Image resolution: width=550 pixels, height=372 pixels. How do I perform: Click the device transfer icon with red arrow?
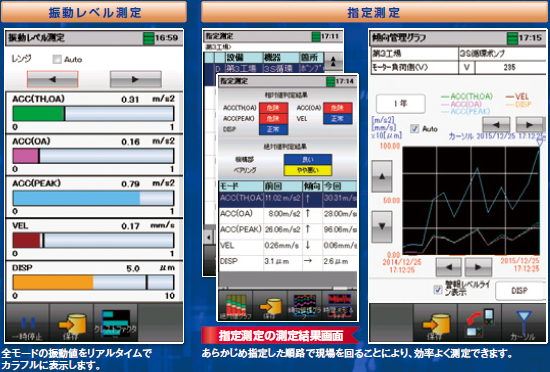(x=479, y=323)
